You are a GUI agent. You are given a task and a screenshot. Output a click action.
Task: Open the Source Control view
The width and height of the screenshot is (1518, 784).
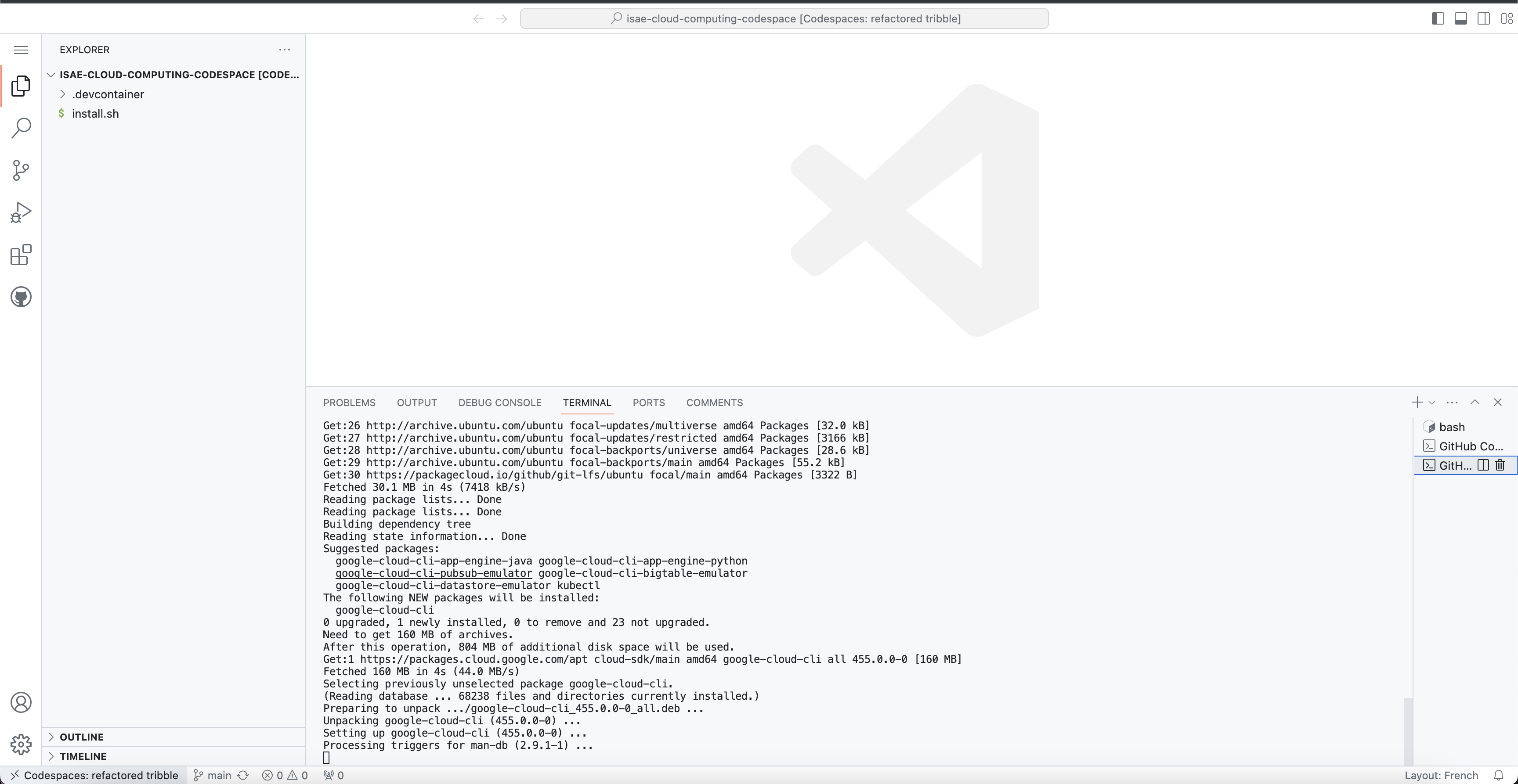tap(21, 170)
